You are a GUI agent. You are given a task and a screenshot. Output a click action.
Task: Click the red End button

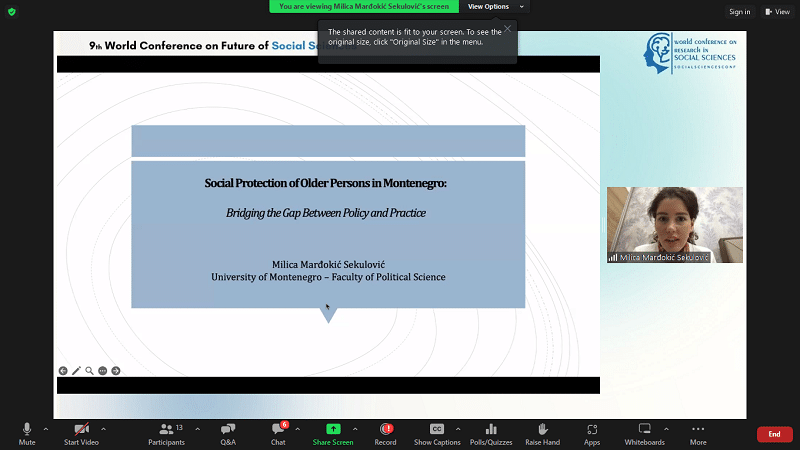pos(774,434)
